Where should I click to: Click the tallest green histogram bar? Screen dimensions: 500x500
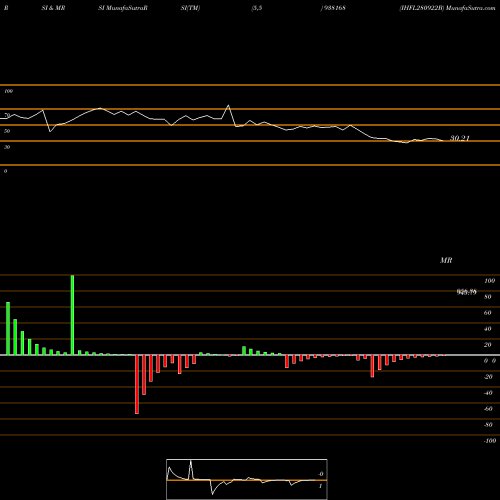click(72, 315)
